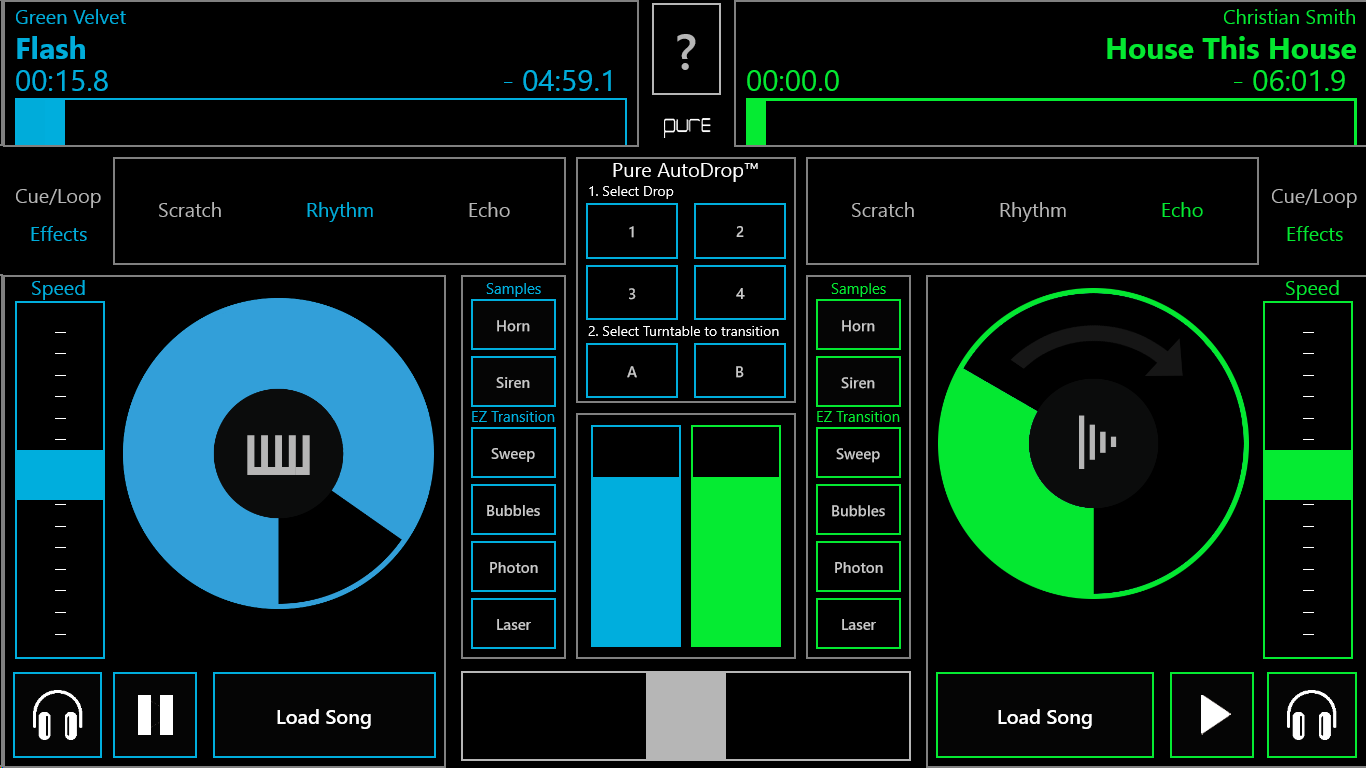Select AutoDrop number 4
The height and width of the screenshot is (768, 1366).
tap(740, 293)
